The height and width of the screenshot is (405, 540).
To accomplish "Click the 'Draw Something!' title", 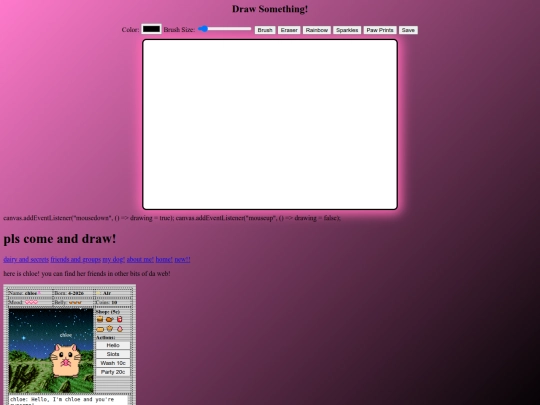I will click(270, 9).
